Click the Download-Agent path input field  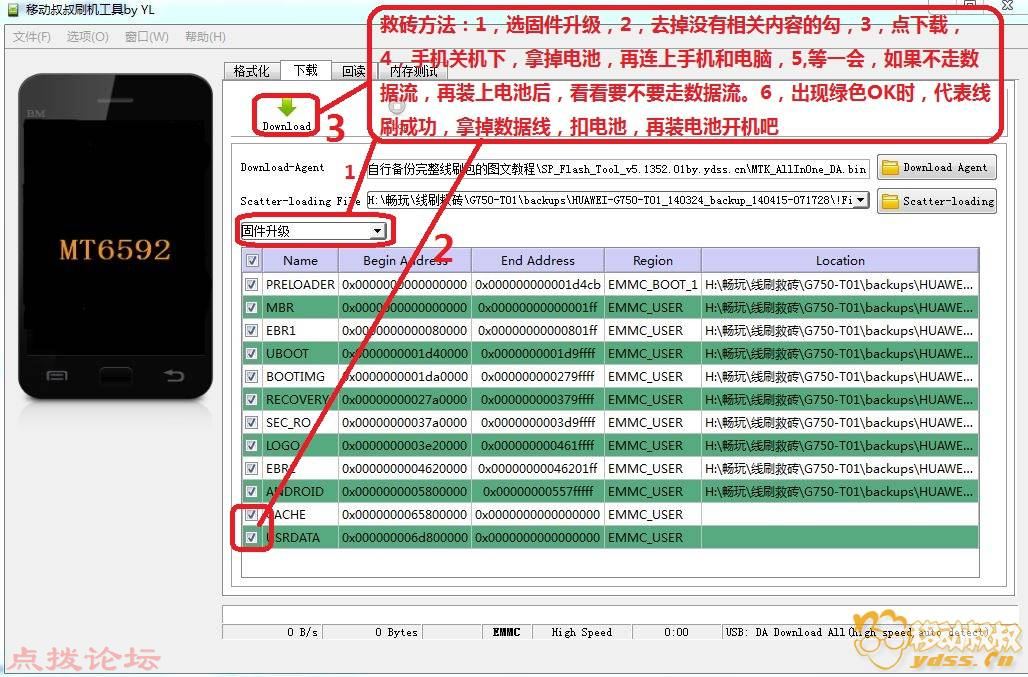(x=618, y=168)
